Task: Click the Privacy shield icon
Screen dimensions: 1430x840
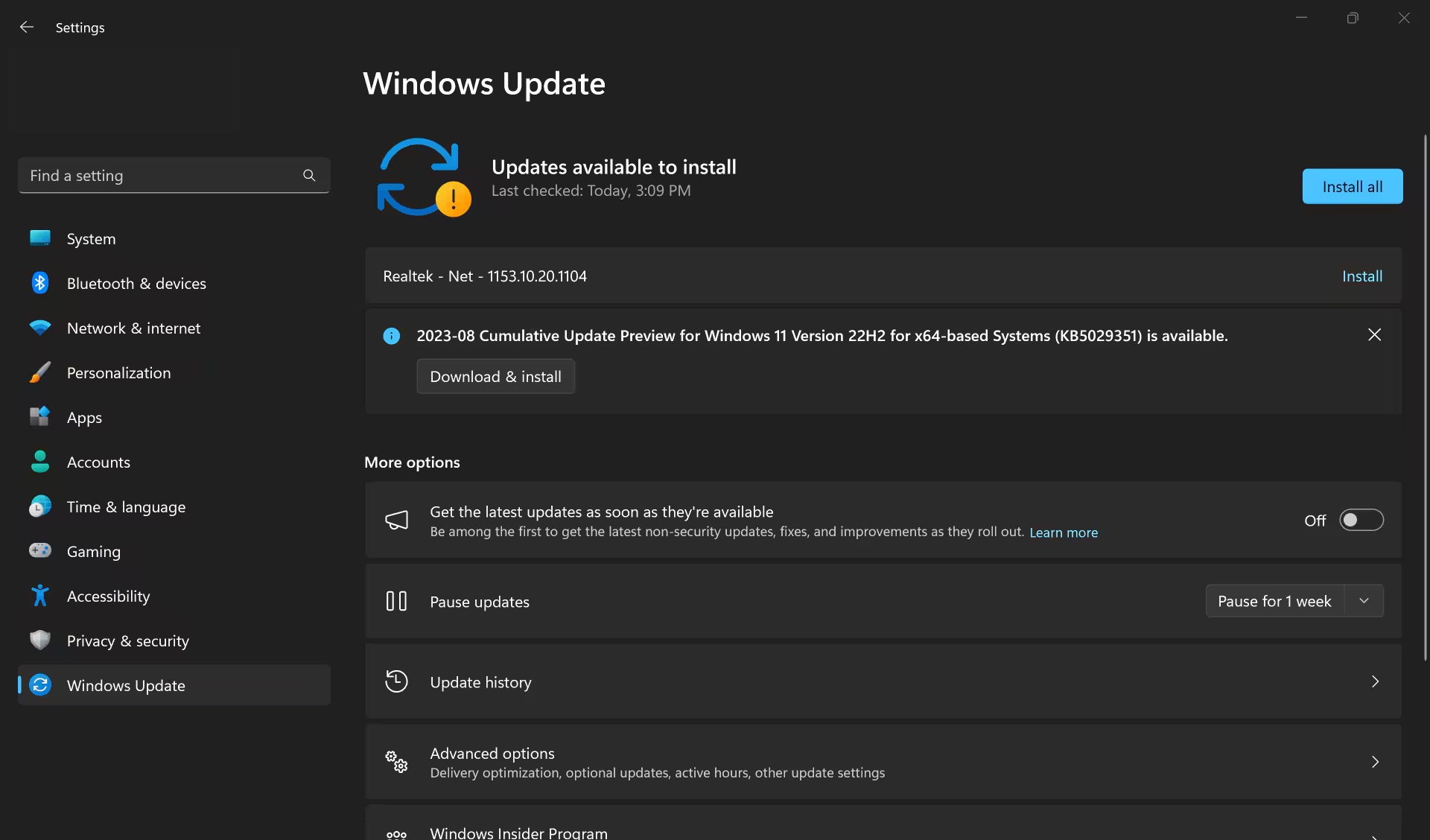Action: click(x=40, y=640)
